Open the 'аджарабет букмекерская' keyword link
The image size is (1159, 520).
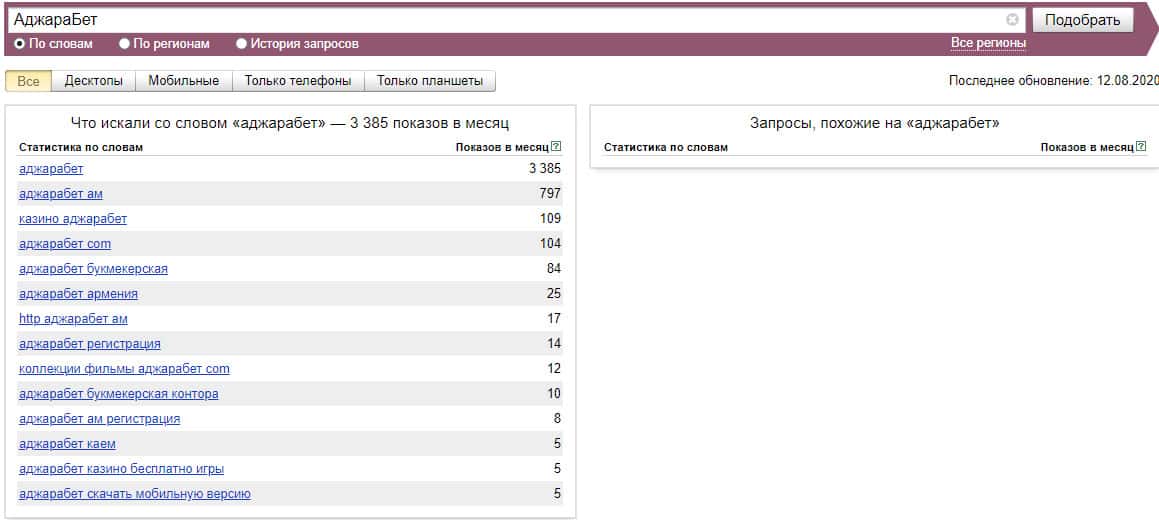coord(93,269)
